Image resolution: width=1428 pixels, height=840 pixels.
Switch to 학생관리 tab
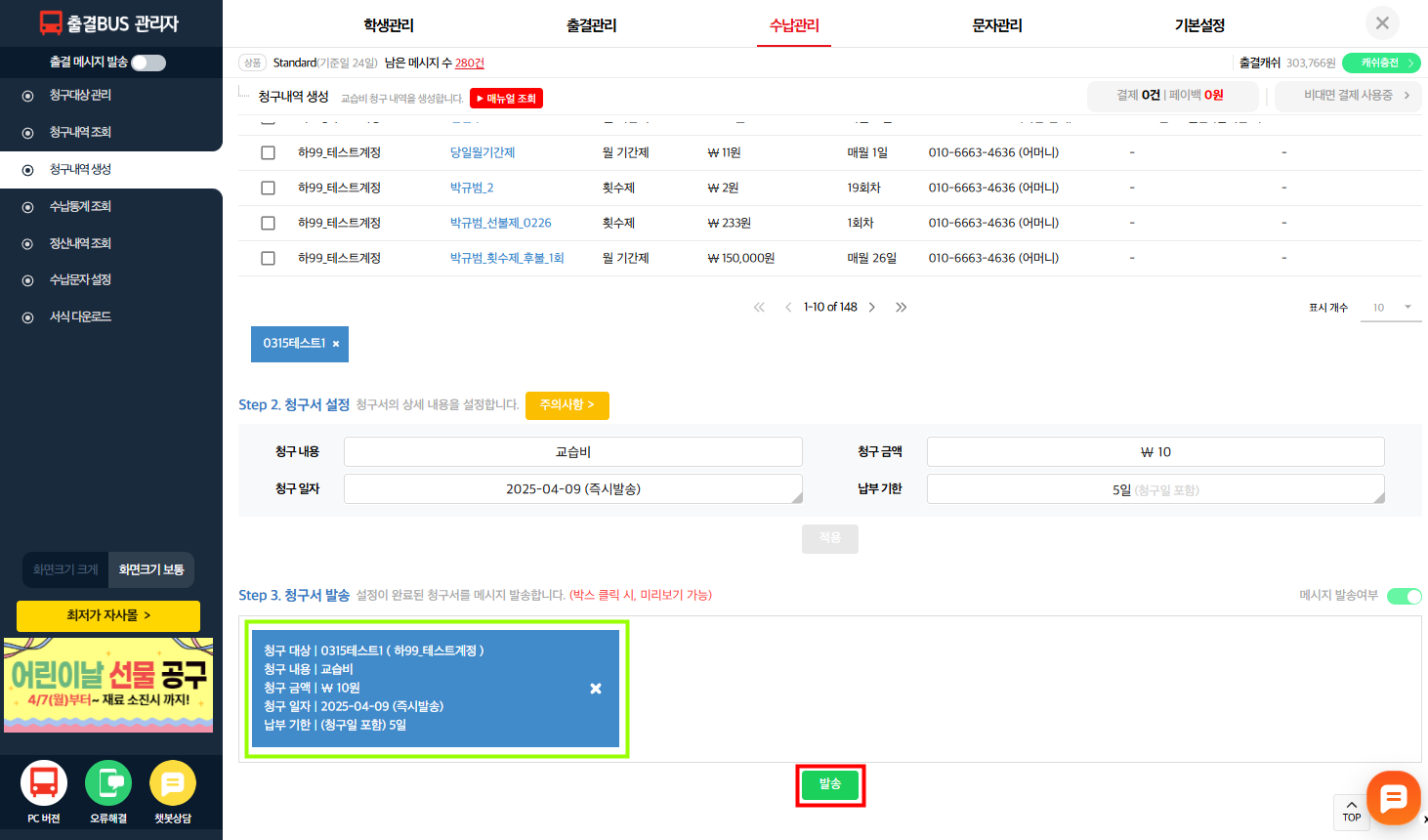[389, 25]
